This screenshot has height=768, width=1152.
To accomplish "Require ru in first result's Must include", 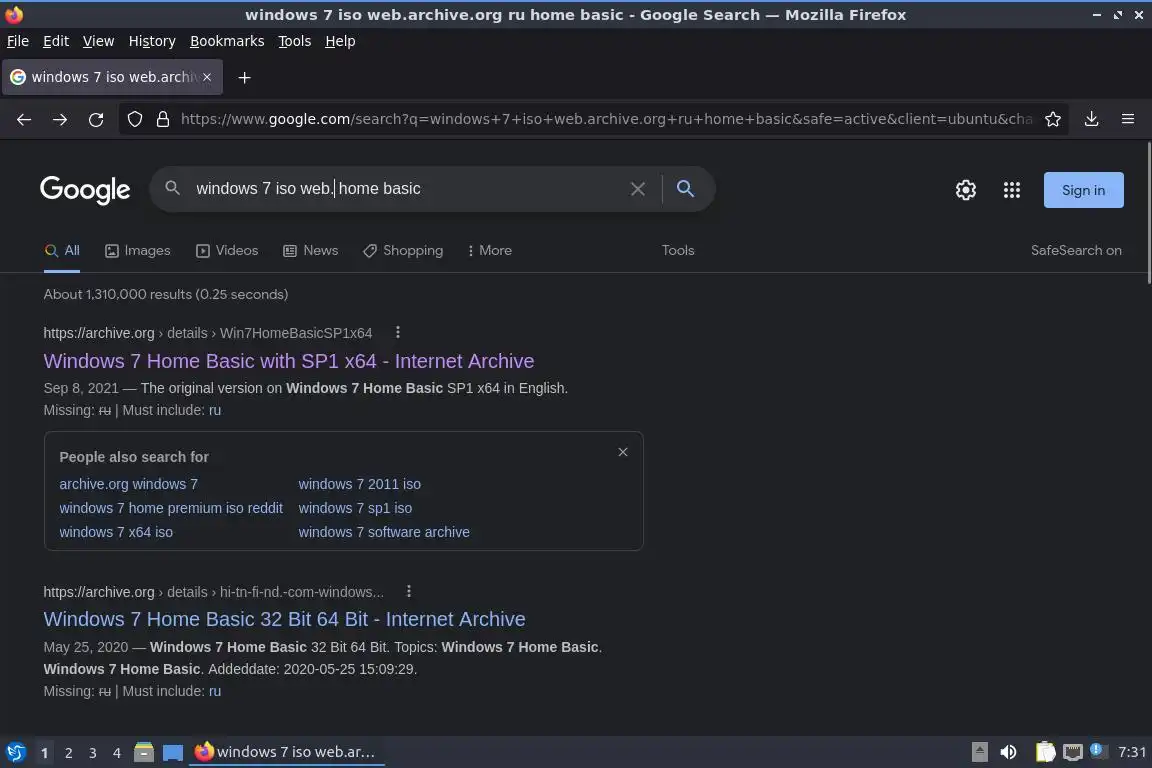I will coord(215,410).
